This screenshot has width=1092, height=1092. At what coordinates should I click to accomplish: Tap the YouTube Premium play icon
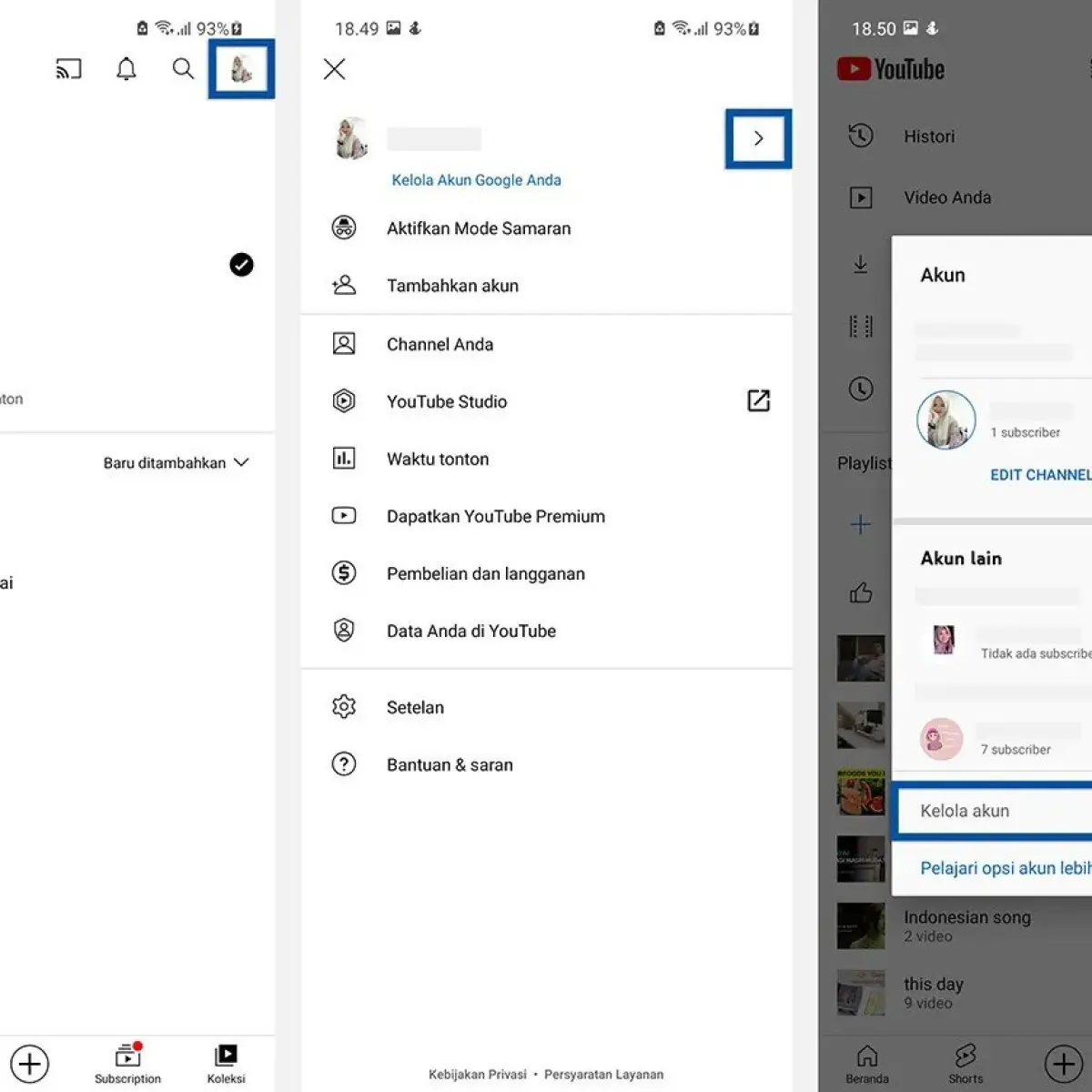coord(344,516)
